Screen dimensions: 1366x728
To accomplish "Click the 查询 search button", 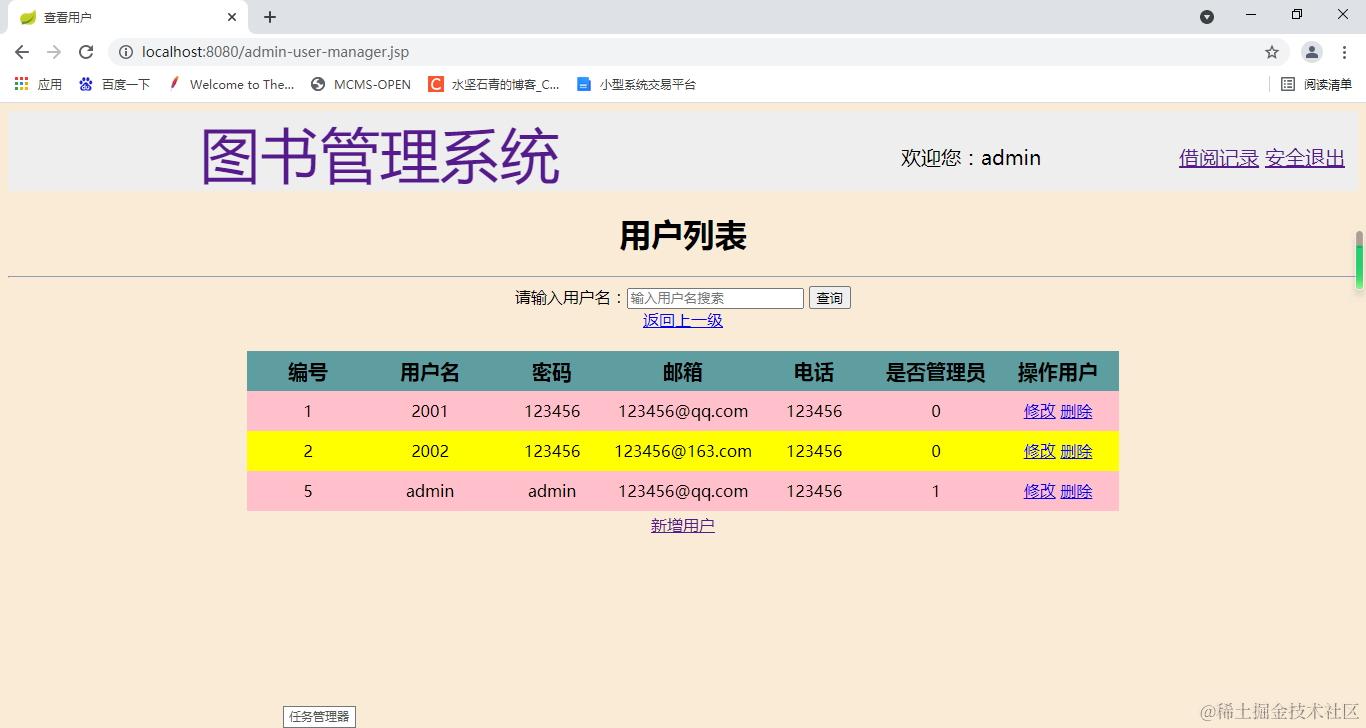I will click(x=829, y=297).
